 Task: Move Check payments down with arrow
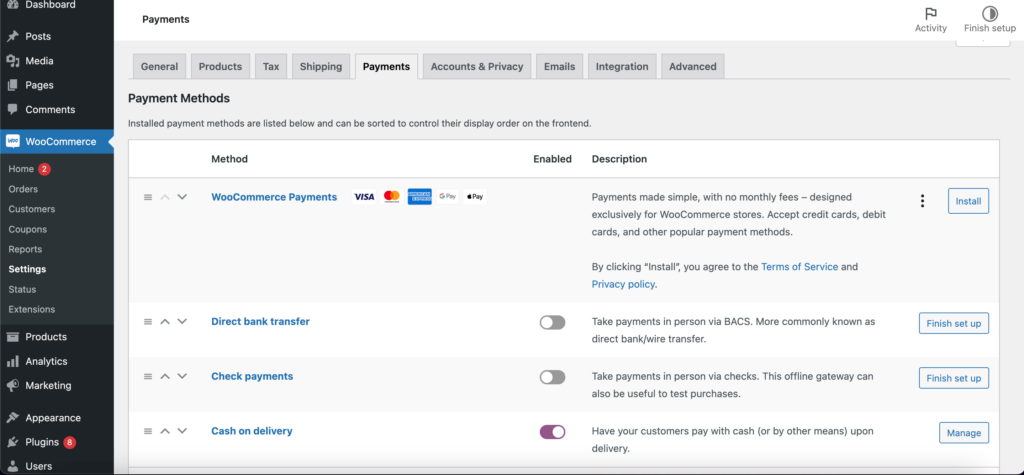coord(182,376)
